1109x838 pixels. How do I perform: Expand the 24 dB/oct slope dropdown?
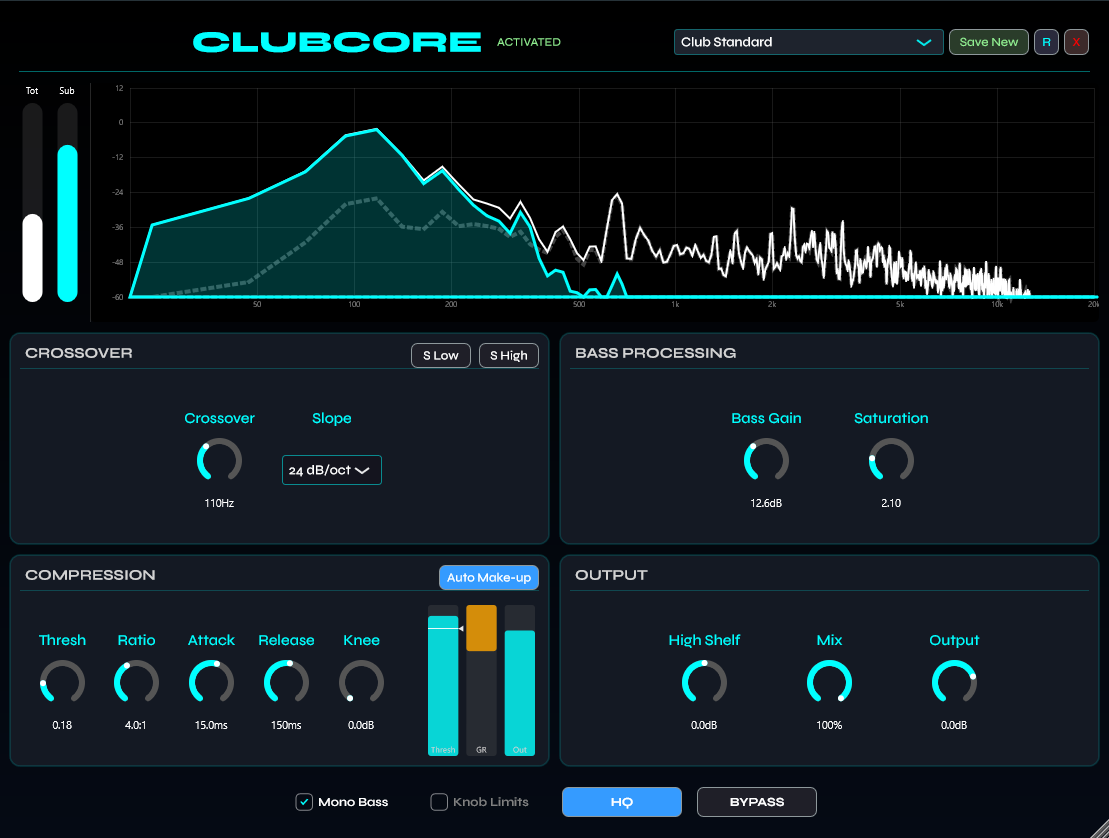tap(331, 470)
